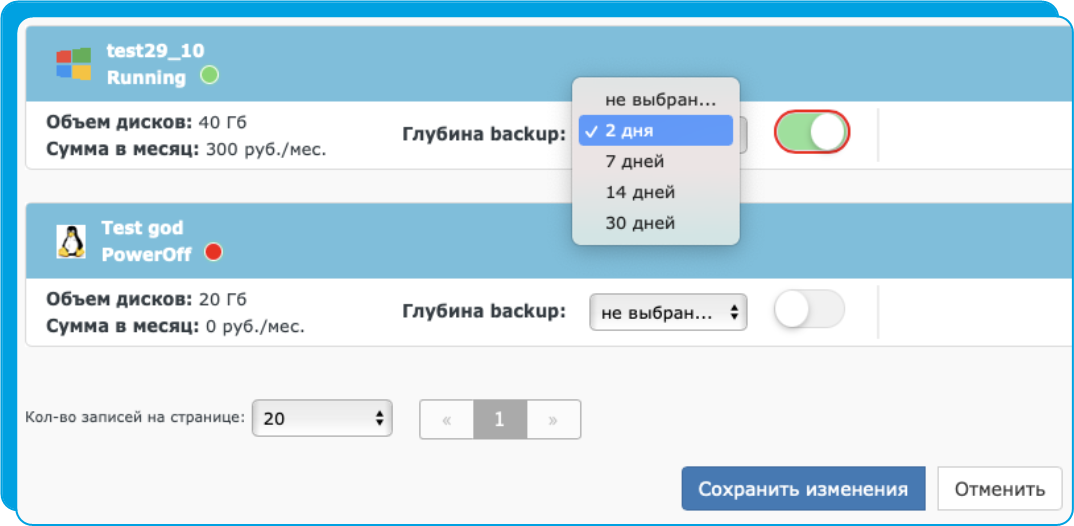1074x526 pixels.
Task: Click the Windows logo icon for test29_10
Action: (x=73, y=64)
